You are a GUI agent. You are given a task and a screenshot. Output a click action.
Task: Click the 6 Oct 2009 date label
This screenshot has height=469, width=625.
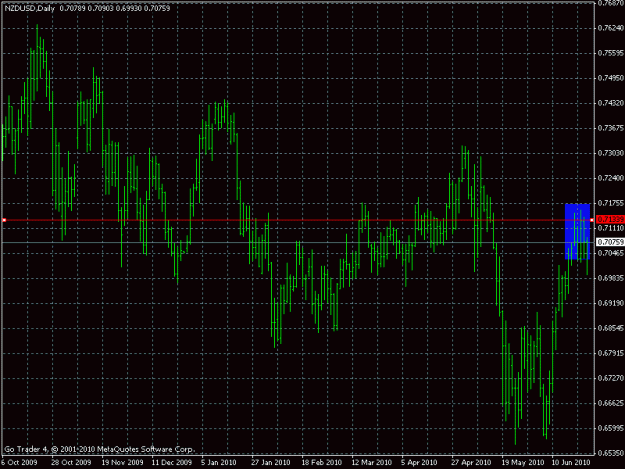[19, 462]
